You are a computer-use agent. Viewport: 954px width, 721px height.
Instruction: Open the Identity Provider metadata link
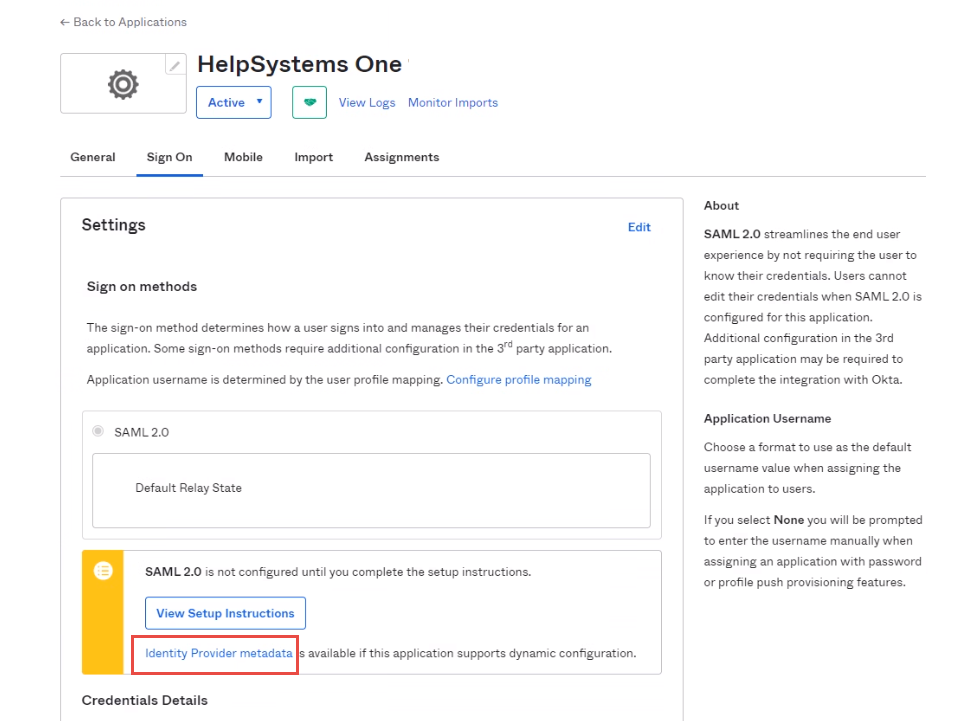coord(219,653)
